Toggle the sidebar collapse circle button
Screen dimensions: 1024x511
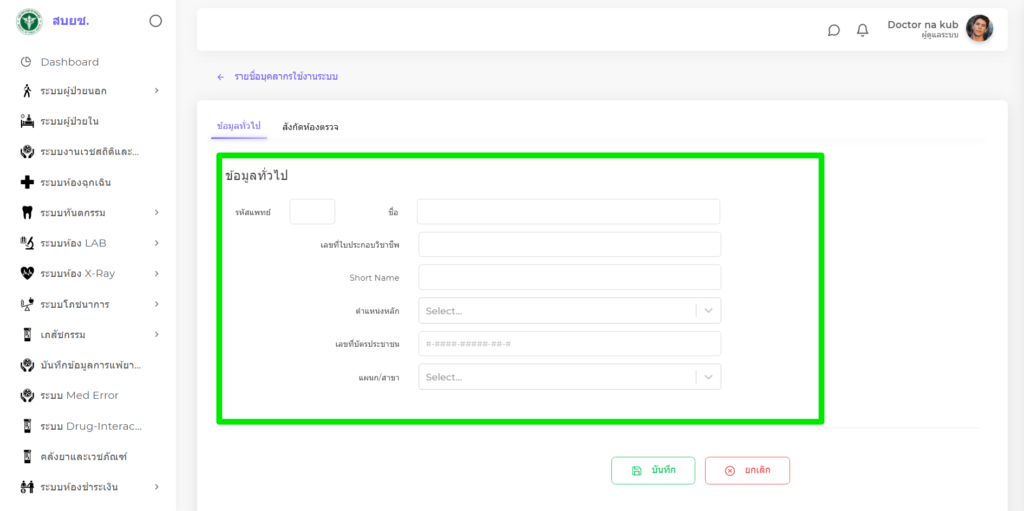coord(155,21)
